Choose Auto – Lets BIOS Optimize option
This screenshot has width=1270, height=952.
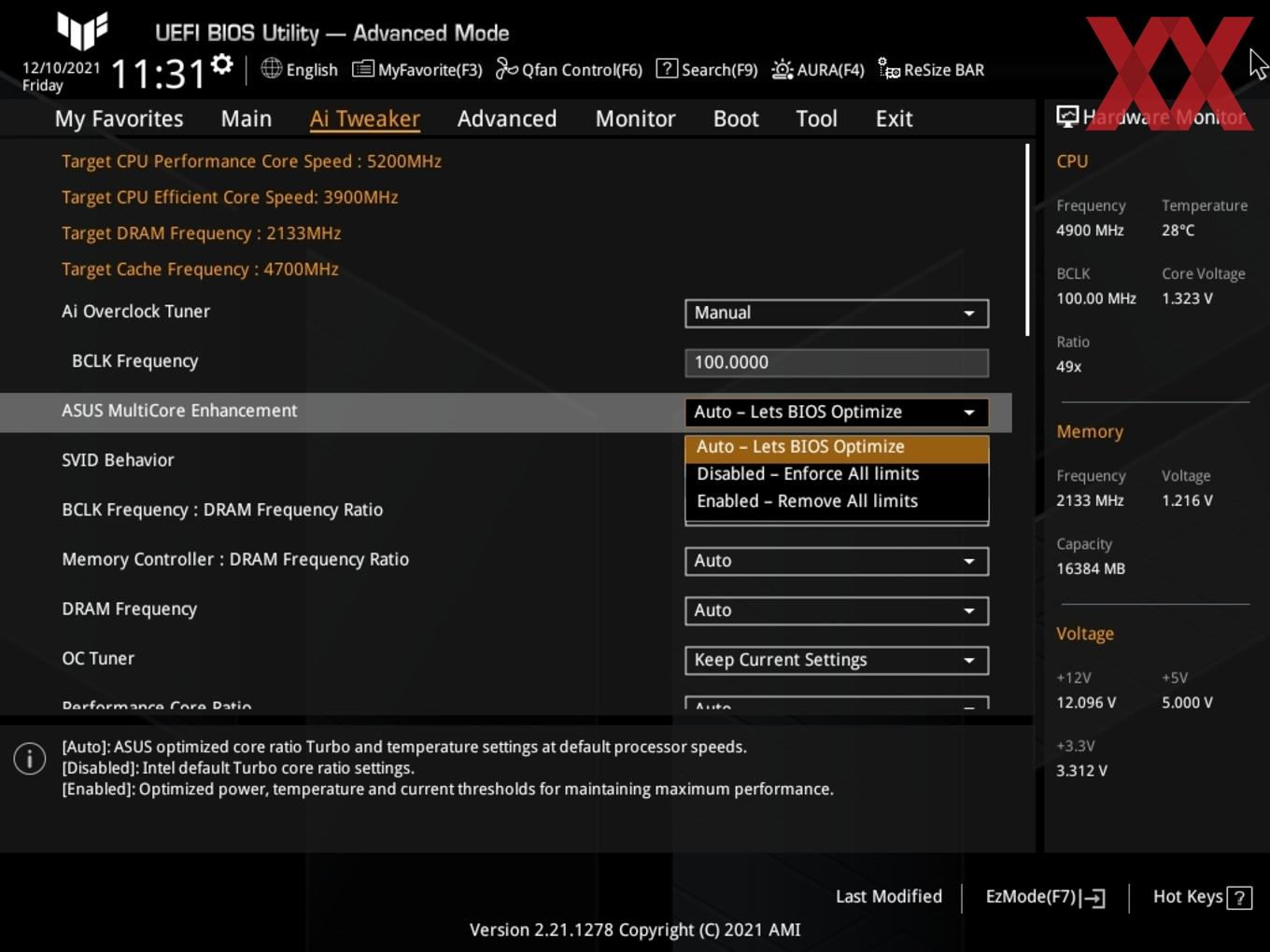point(837,447)
